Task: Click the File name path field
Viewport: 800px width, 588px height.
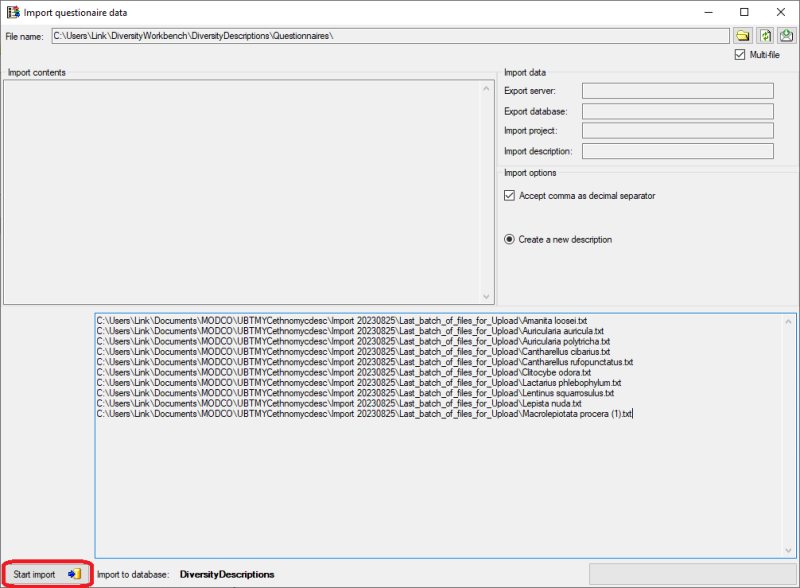Action: pos(390,36)
